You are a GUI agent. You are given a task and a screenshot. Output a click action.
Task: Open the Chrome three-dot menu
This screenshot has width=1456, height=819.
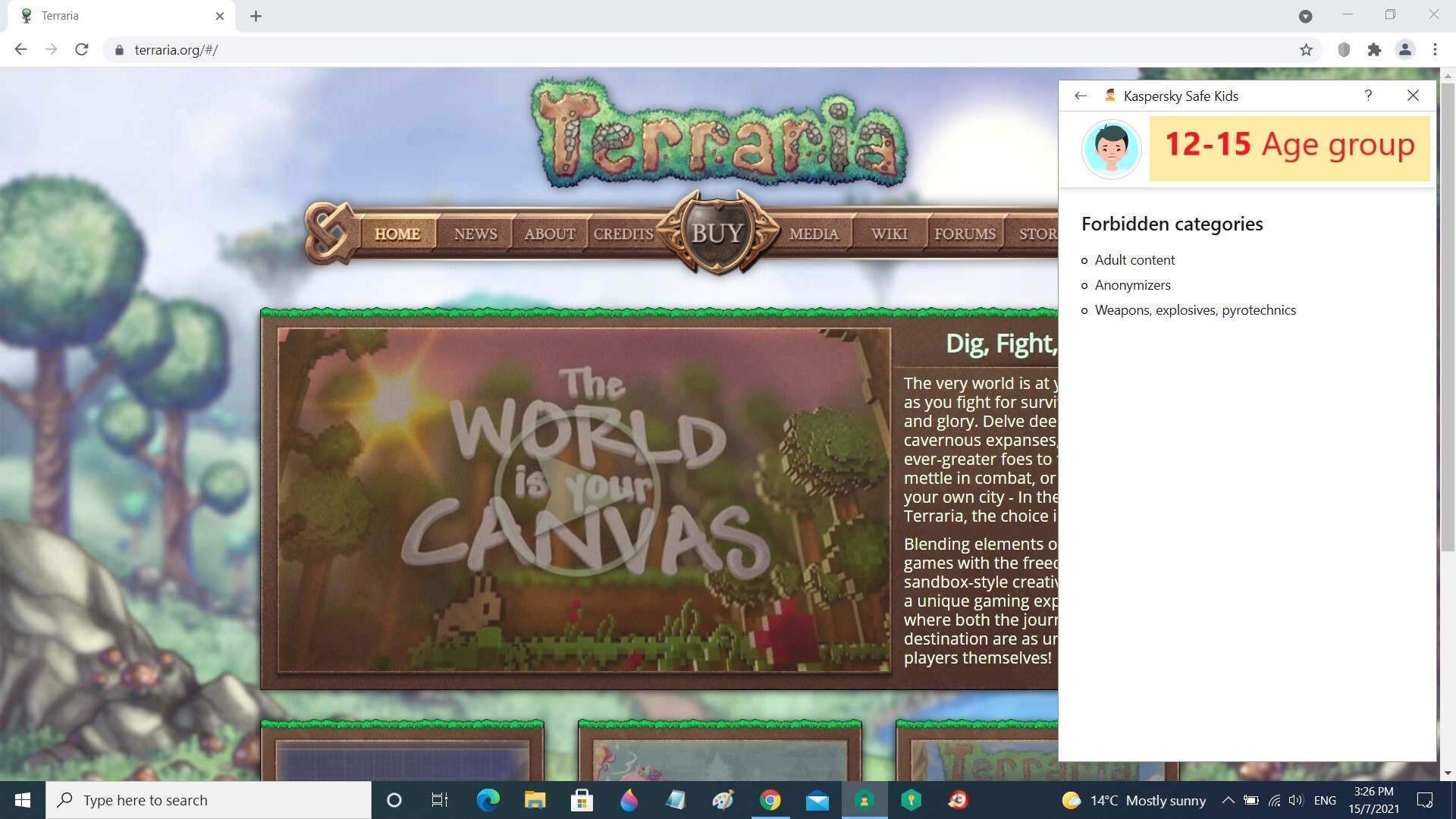click(1435, 50)
